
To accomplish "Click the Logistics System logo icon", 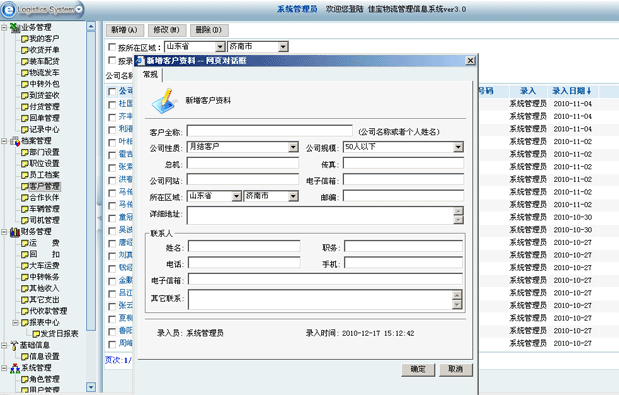I will pos(8,9).
